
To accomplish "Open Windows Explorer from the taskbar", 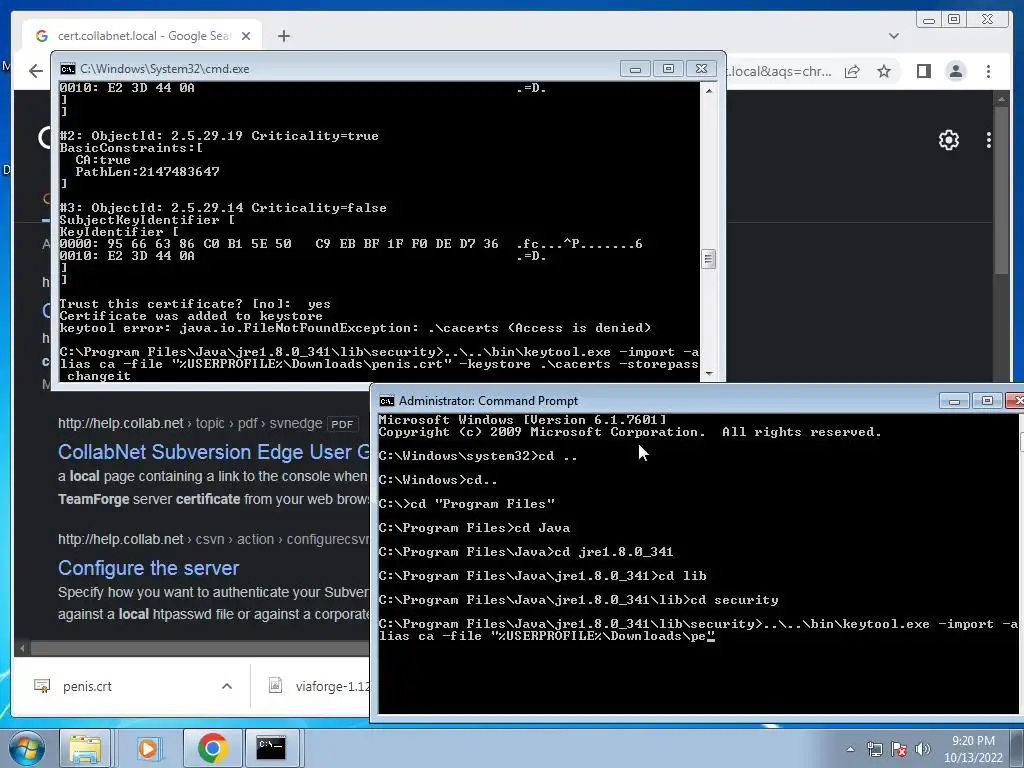I will click(x=85, y=748).
